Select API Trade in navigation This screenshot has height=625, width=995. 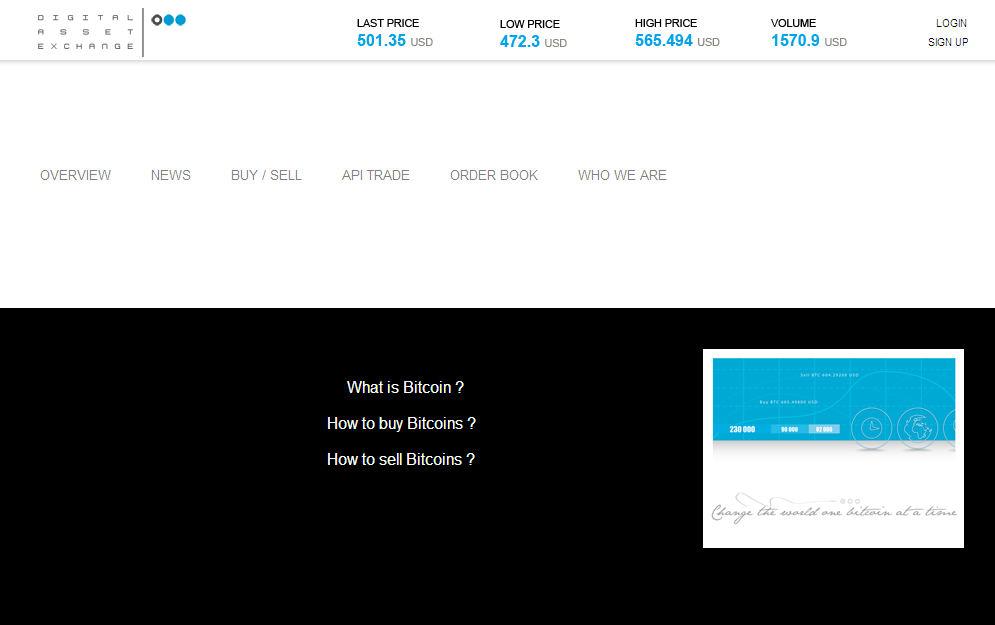[376, 175]
